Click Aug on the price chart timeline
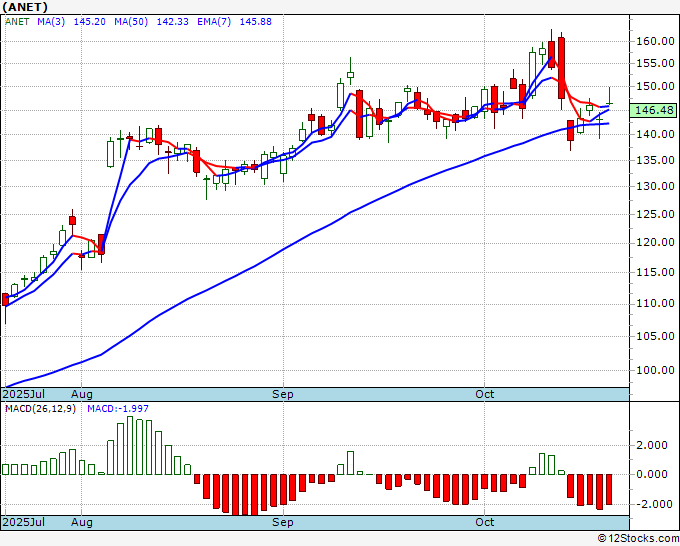 (82, 394)
